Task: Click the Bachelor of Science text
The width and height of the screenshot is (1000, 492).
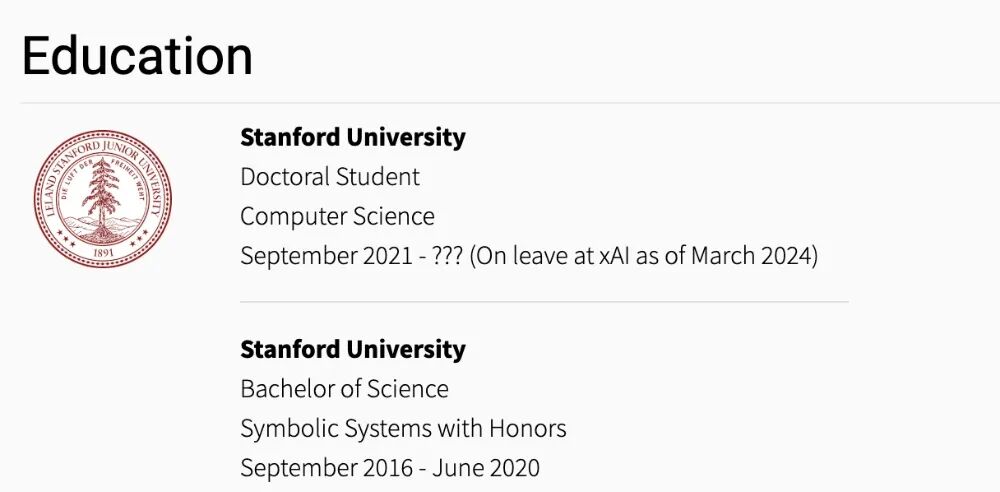Action: tap(344, 389)
